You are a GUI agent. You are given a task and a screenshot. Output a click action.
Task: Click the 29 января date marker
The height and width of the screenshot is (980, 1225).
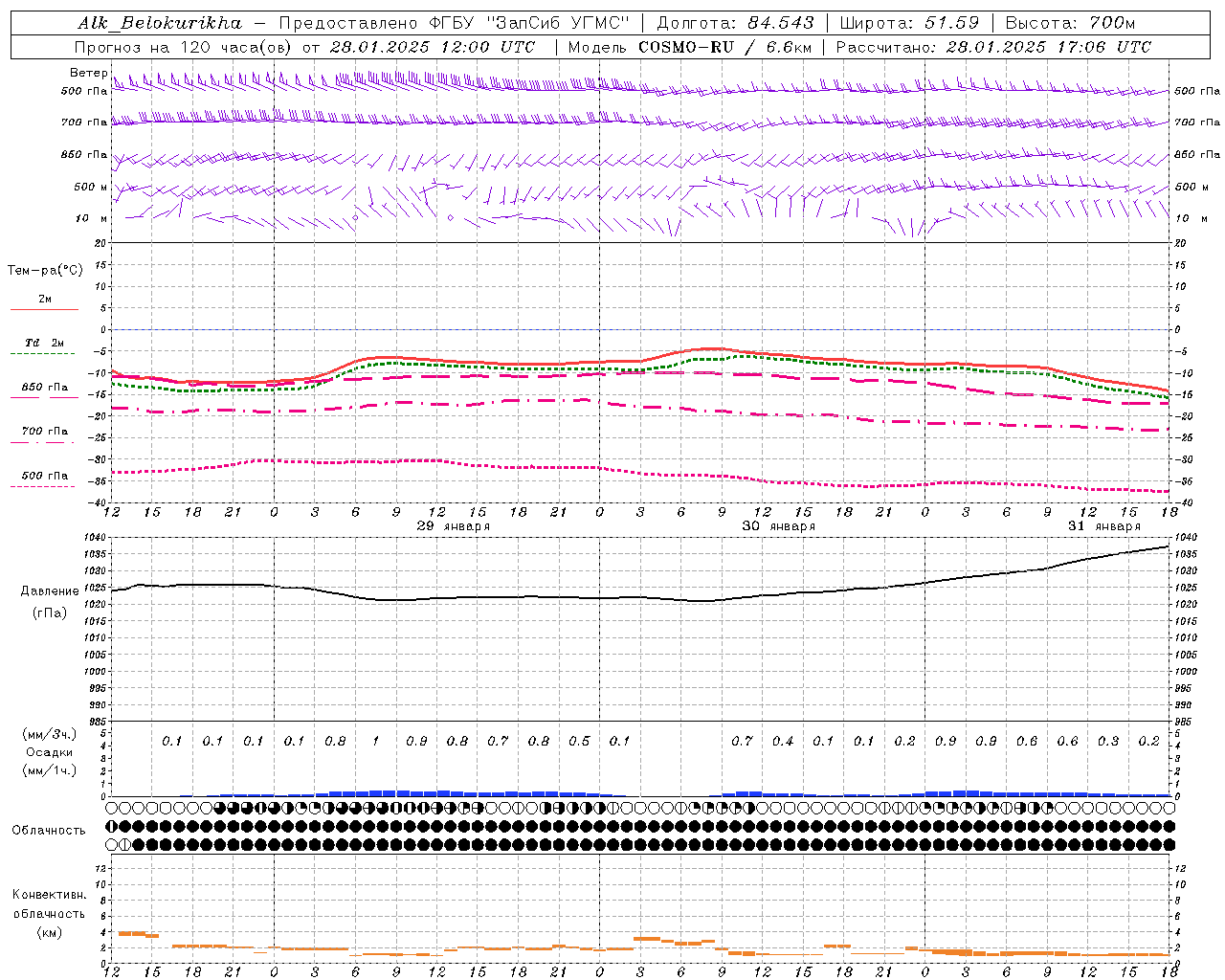[x=453, y=526]
